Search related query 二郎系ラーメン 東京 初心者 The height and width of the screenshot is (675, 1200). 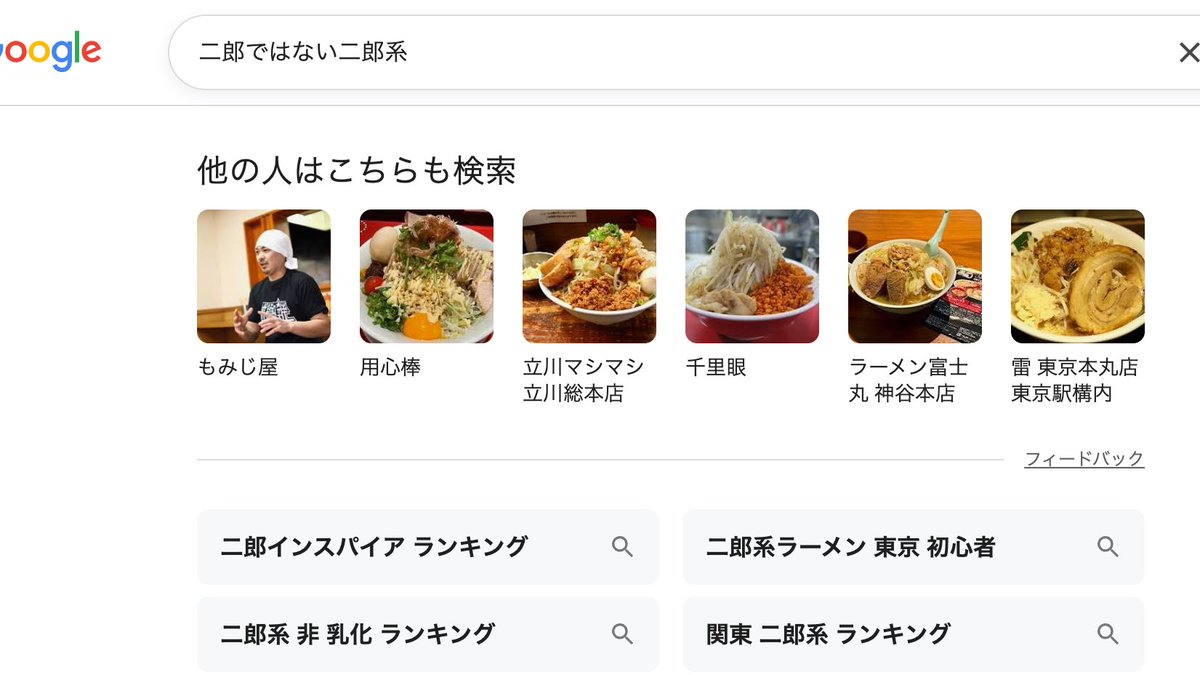coord(850,547)
